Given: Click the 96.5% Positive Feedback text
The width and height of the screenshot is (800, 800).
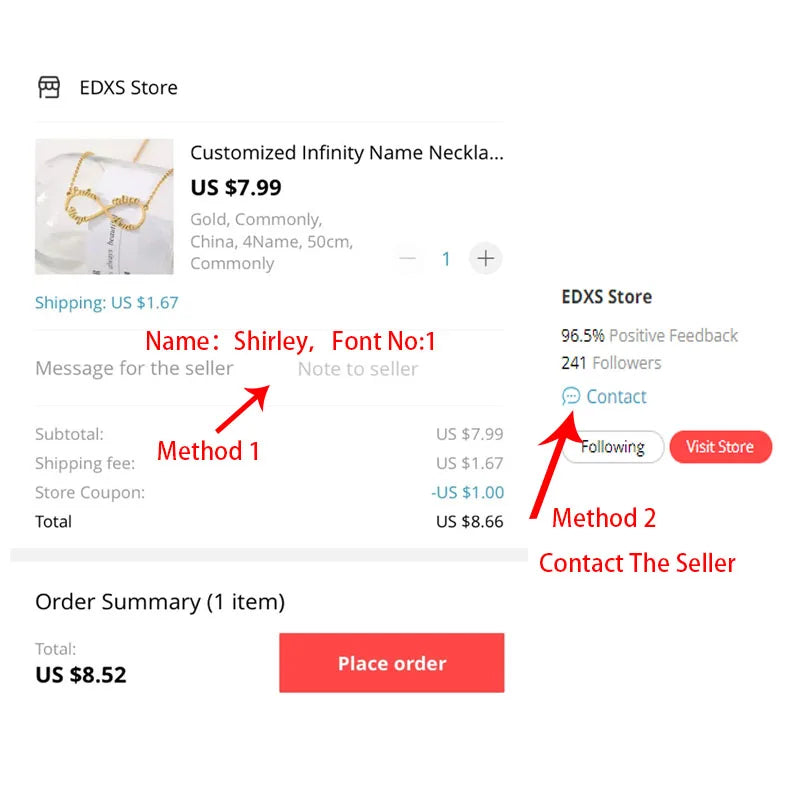Looking at the screenshot, I should (x=649, y=336).
